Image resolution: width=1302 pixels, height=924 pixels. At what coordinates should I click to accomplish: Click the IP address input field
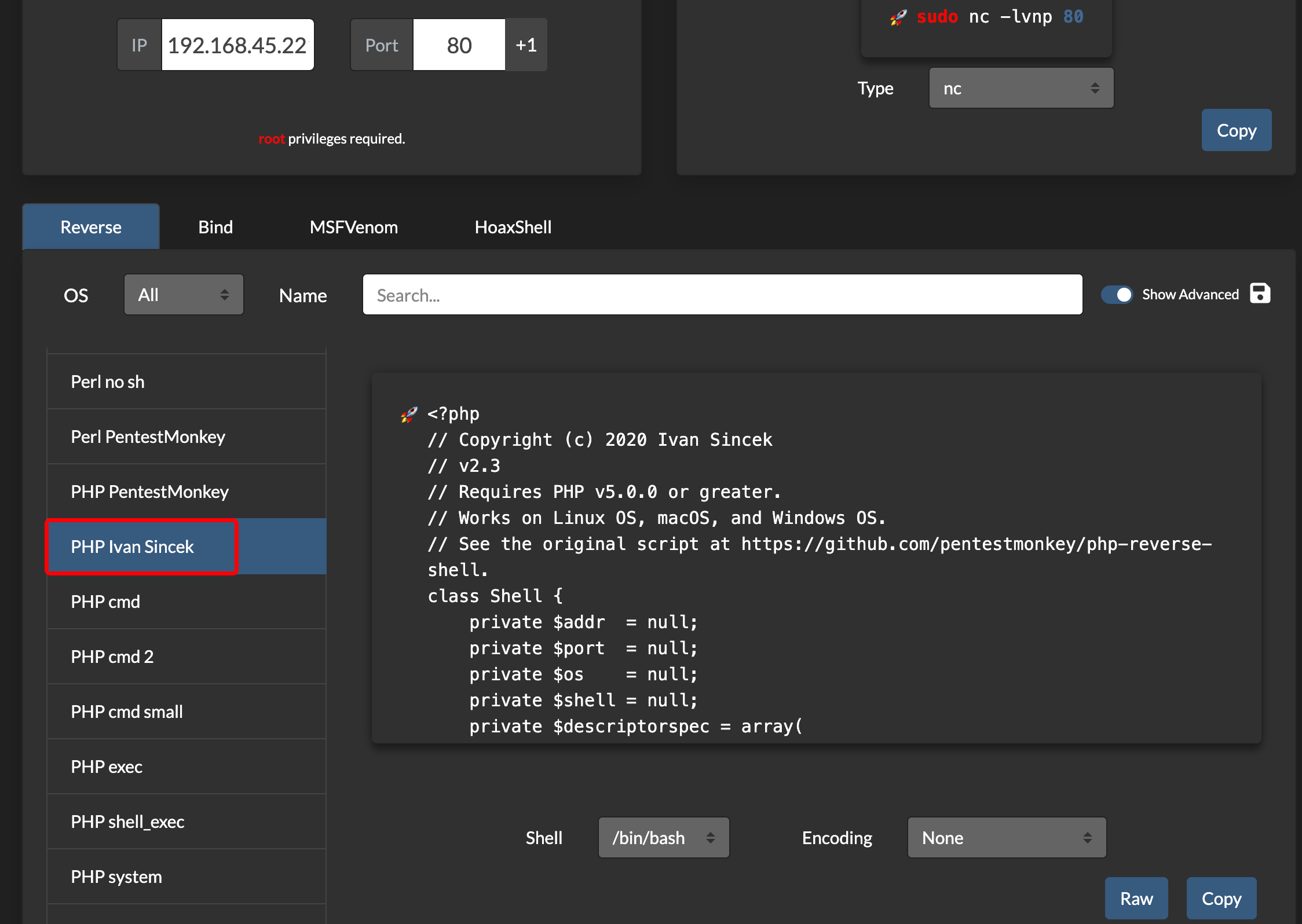pyautogui.click(x=237, y=45)
